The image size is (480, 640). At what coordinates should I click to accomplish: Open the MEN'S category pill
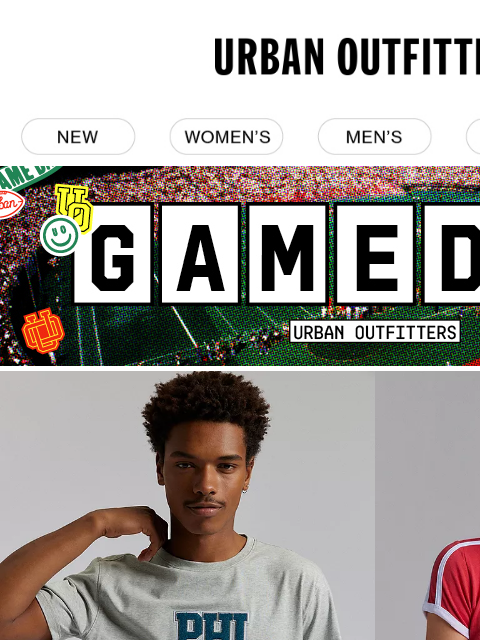[374, 136]
